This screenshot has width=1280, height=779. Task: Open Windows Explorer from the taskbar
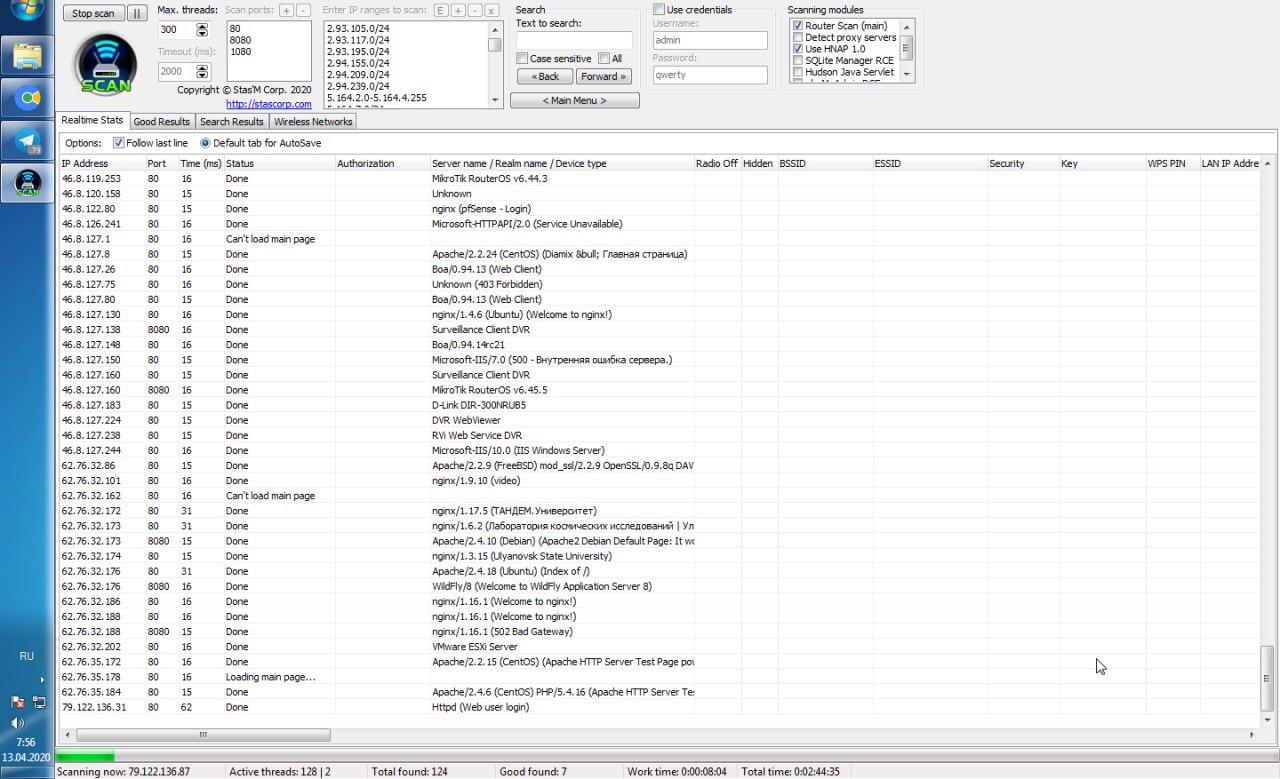(x=27, y=55)
